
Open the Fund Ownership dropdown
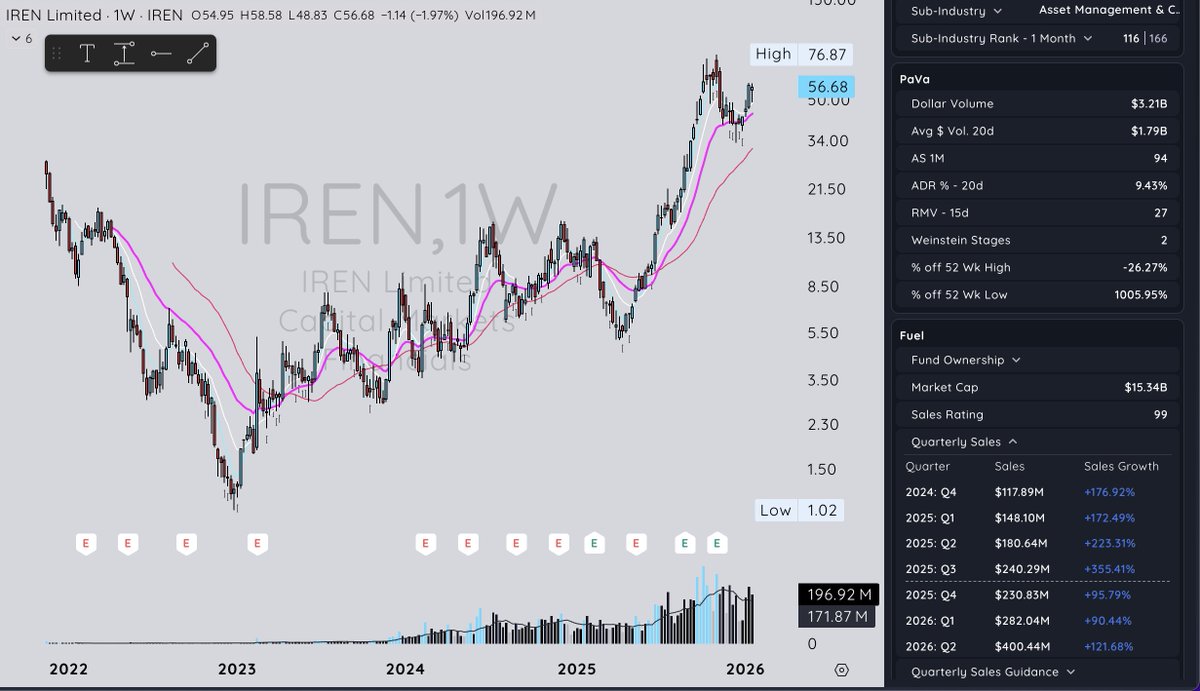click(965, 360)
